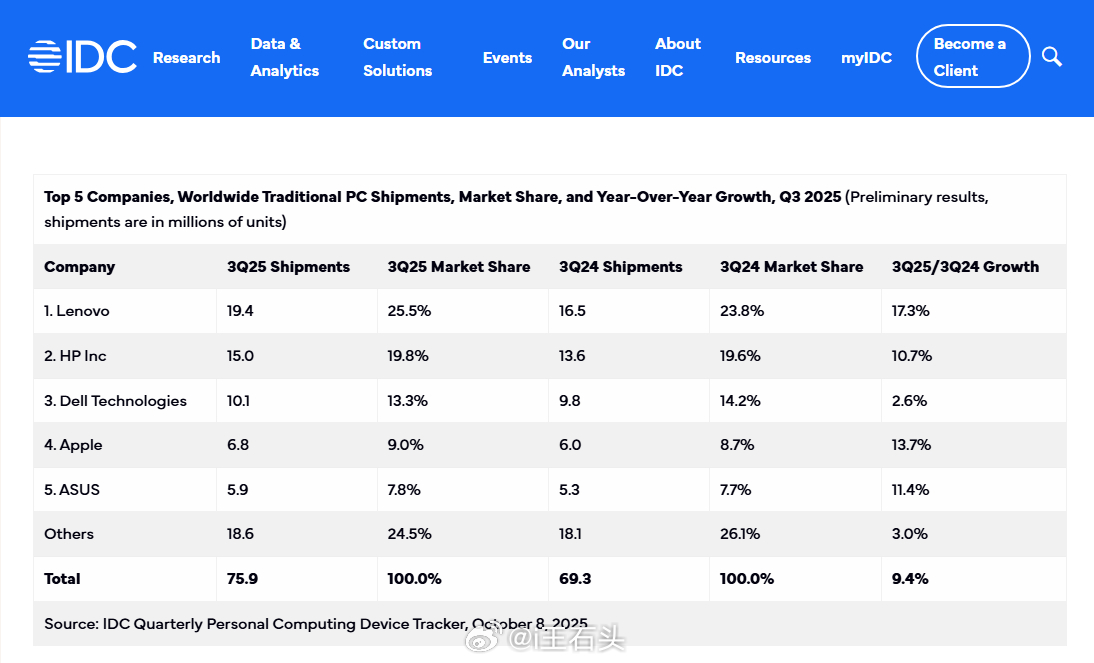Viewport: 1094px width, 663px height.
Task: Select the 3Q24 Shipments column header
Action: 620,267
